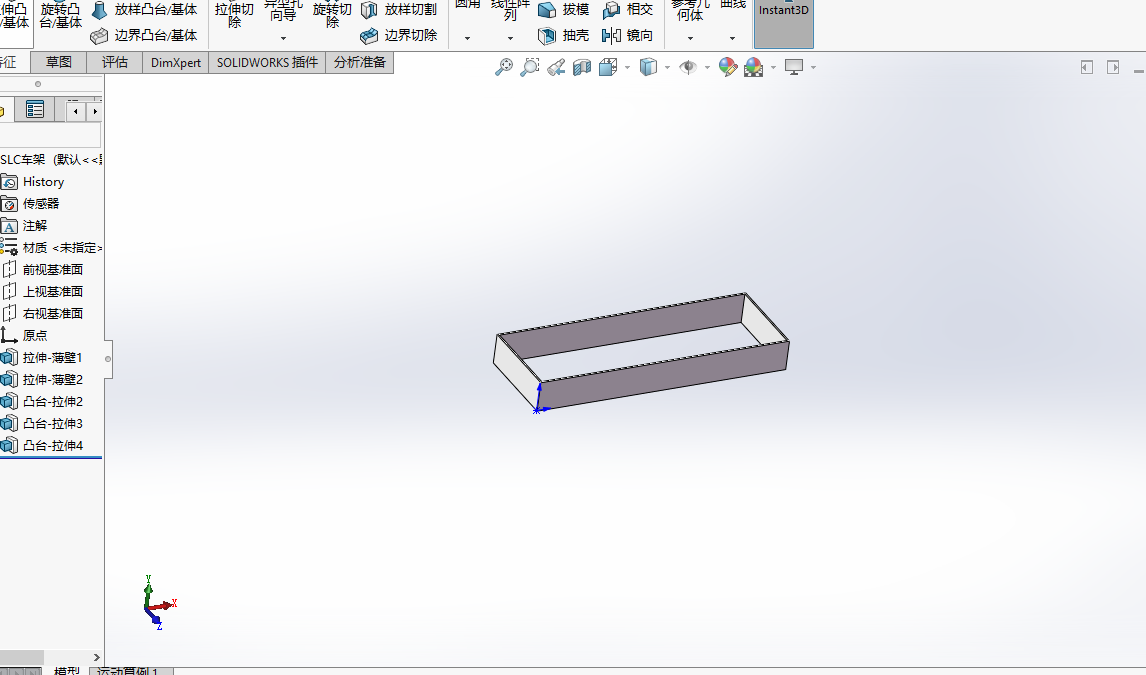The width and height of the screenshot is (1146, 675).
Task: Click the 镜向 mirror tool icon
Action: [x=611, y=36]
